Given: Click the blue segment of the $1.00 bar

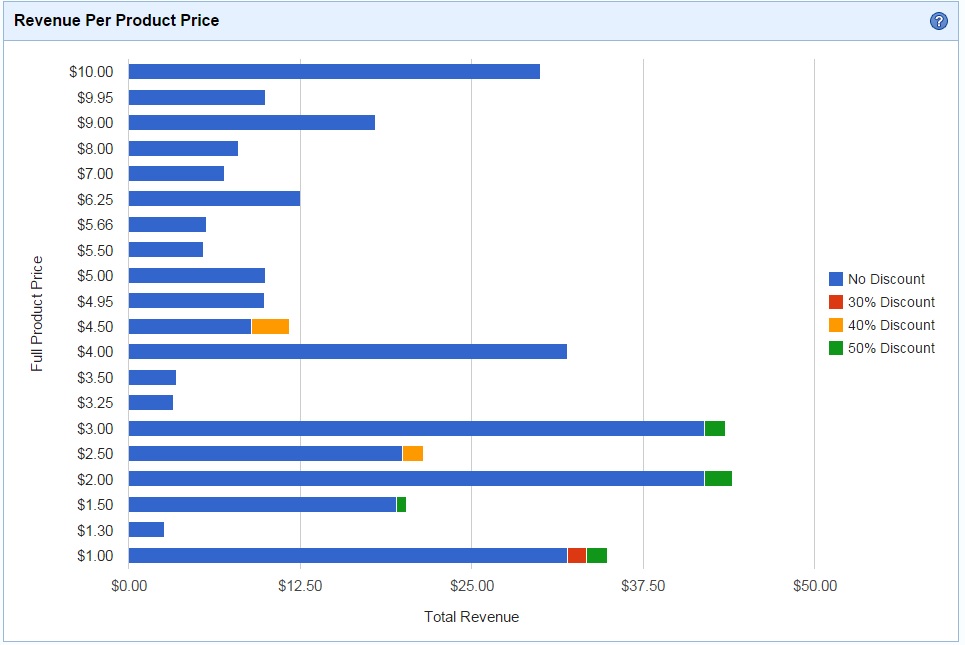Looking at the screenshot, I should coord(348,556).
